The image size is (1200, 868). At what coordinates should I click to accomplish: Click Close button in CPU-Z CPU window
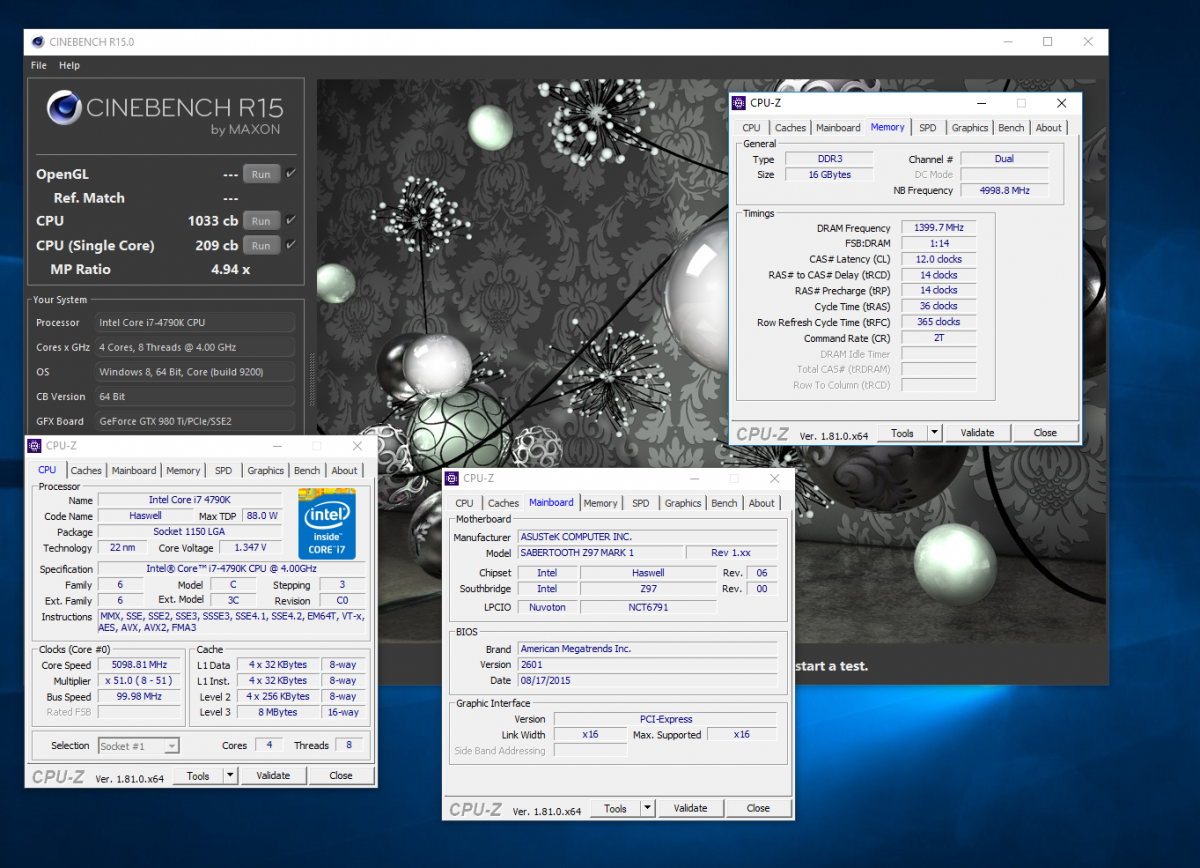click(x=341, y=775)
